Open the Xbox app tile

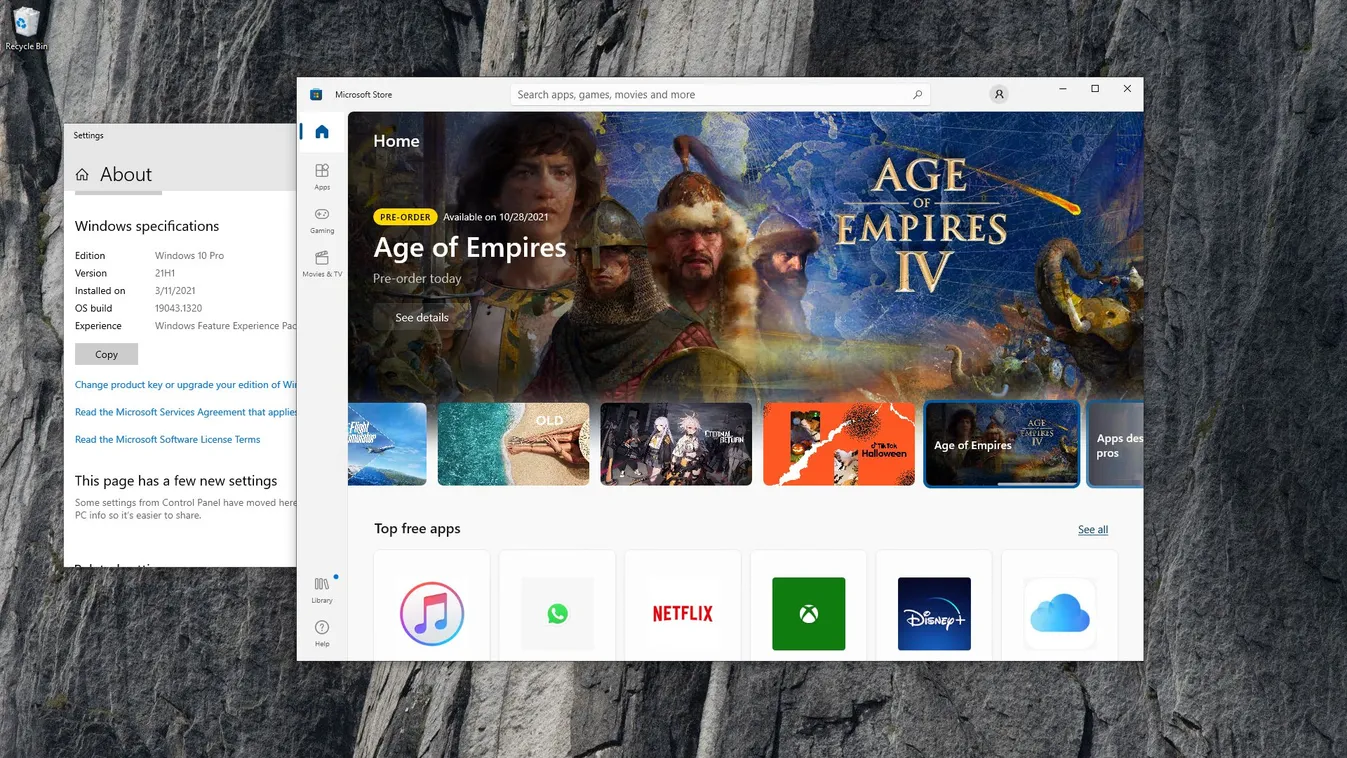point(808,604)
